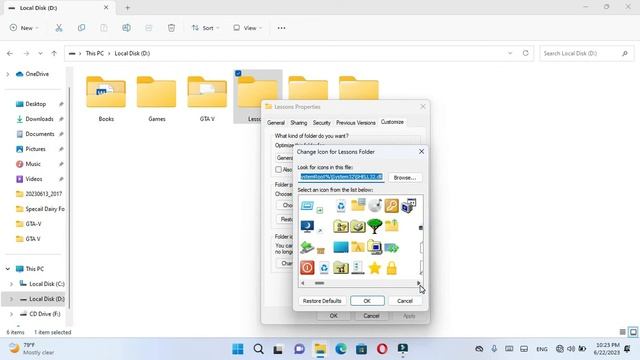Expand Local Disk (C:) in sidebar
Image resolution: width=640 pixels, height=360 pixels.
pyautogui.click(x=11, y=284)
